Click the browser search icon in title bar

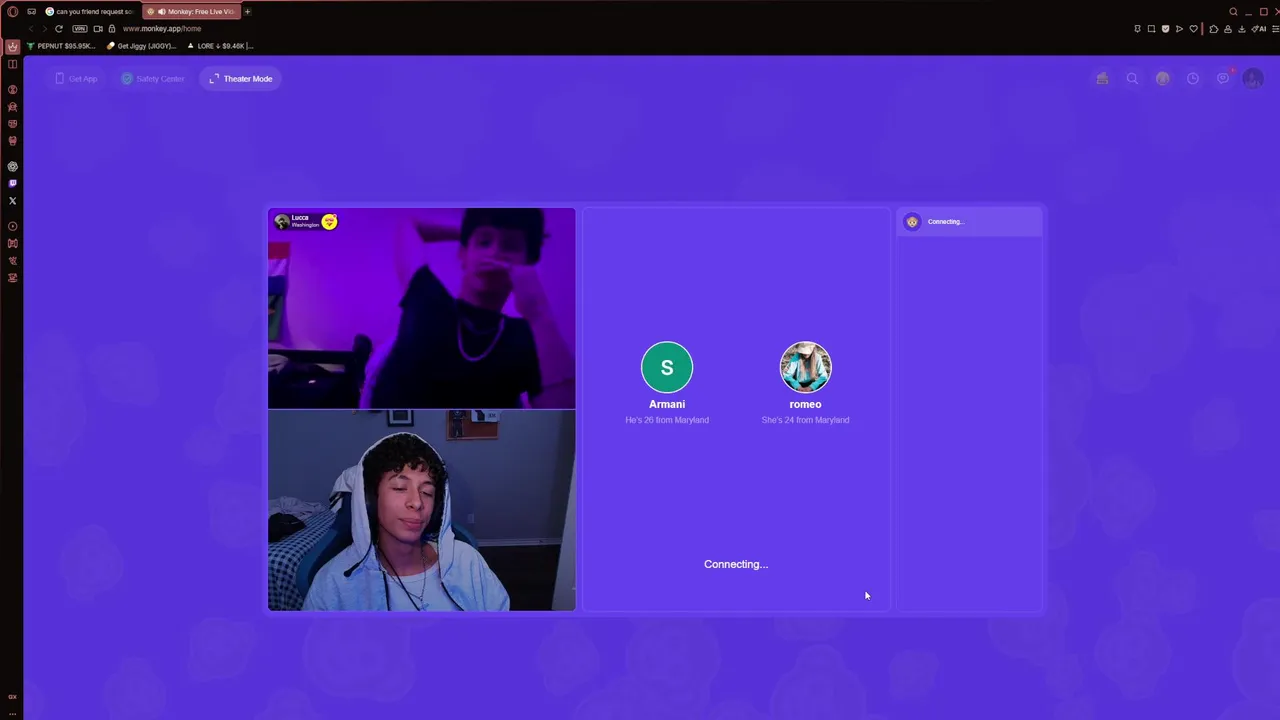click(x=1233, y=12)
